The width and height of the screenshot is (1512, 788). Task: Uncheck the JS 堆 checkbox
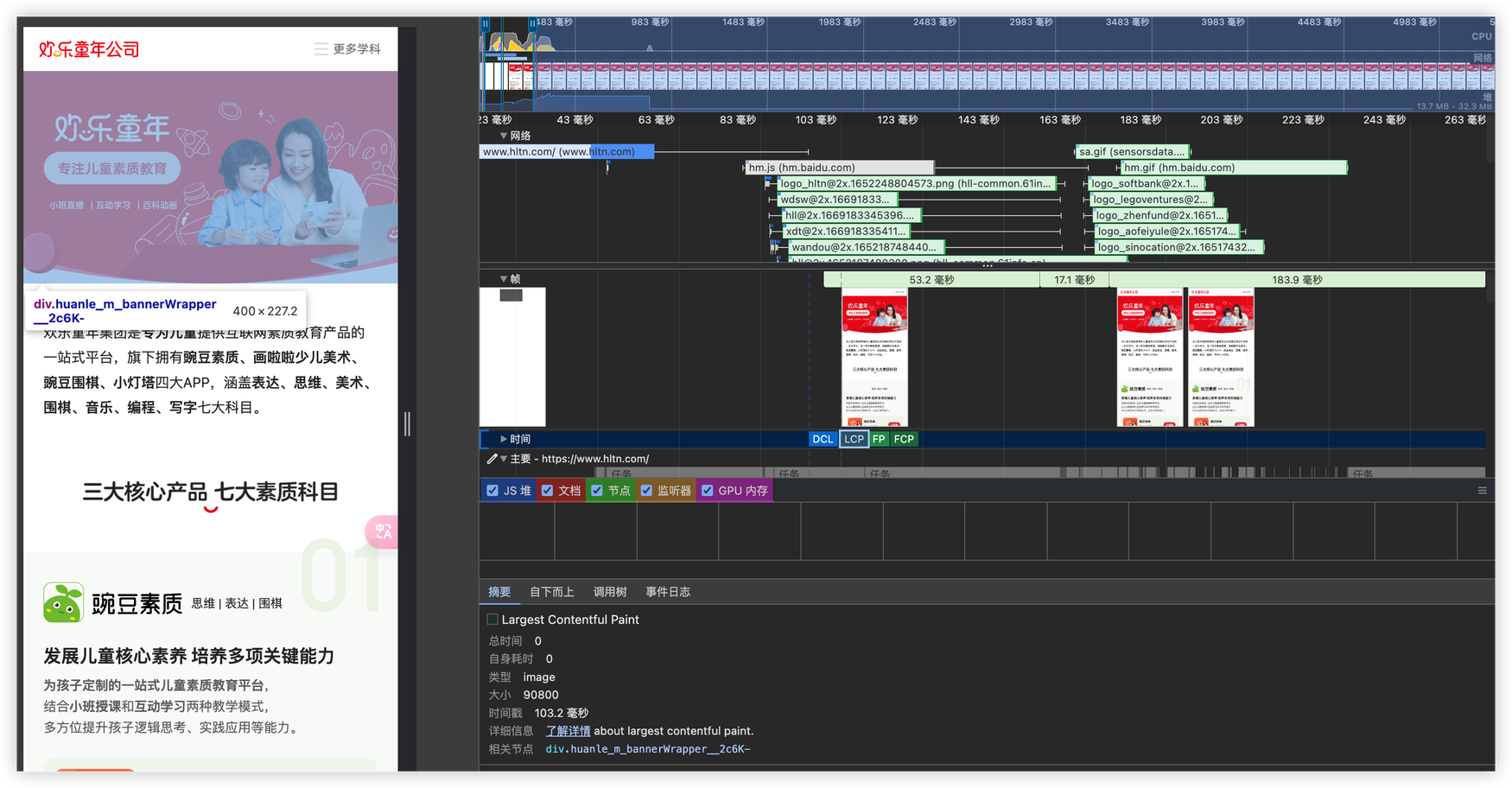pyautogui.click(x=492, y=491)
